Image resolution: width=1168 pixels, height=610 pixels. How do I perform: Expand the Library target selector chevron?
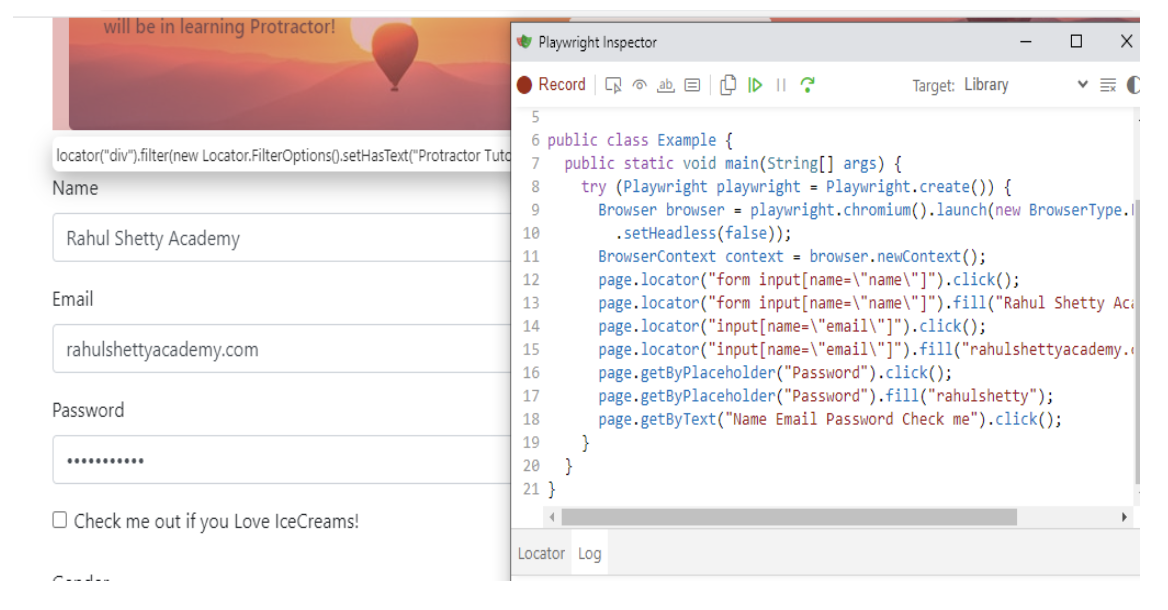point(1082,85)
